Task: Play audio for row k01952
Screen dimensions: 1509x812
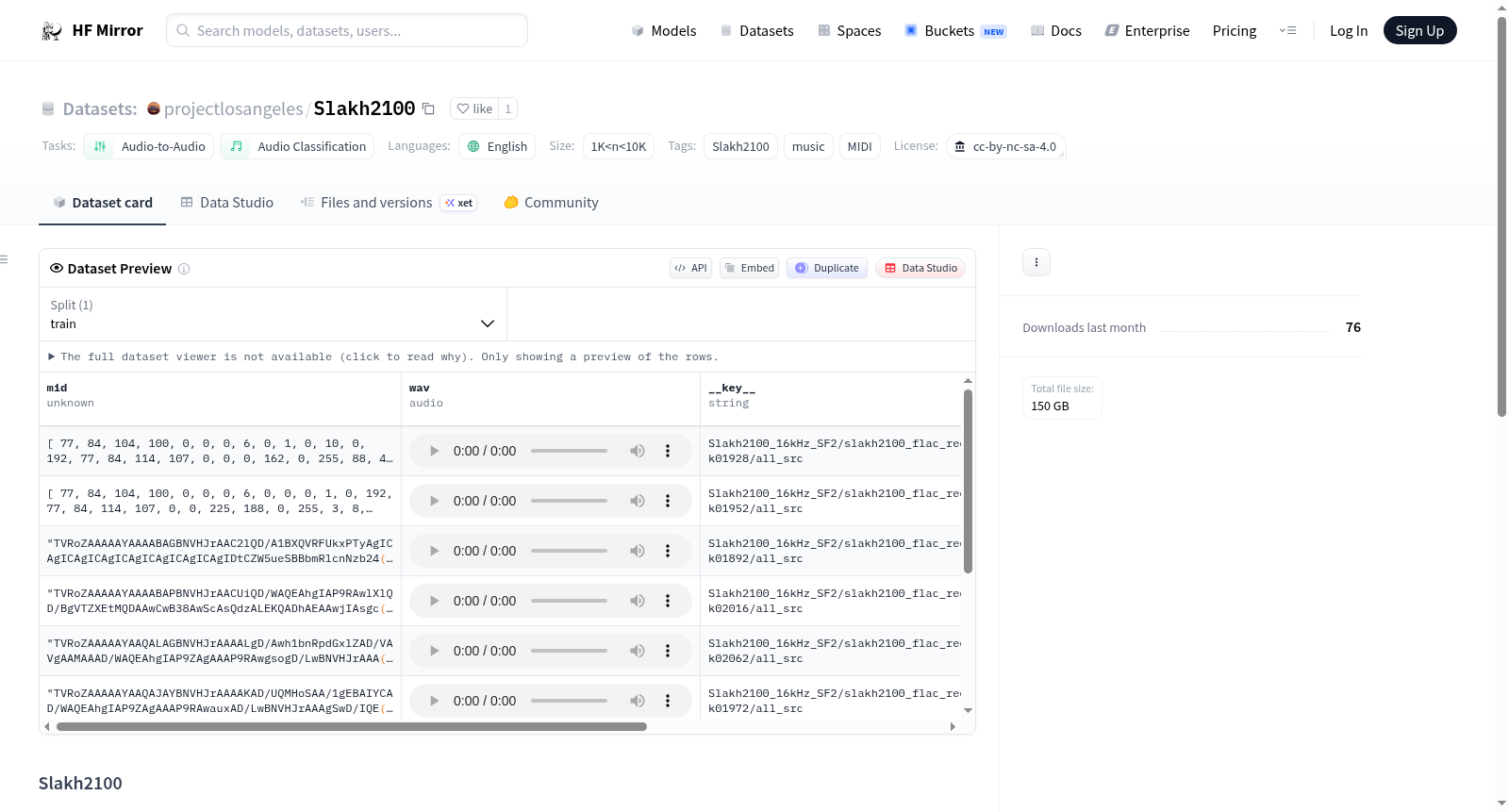Action: tap(434, 501)
